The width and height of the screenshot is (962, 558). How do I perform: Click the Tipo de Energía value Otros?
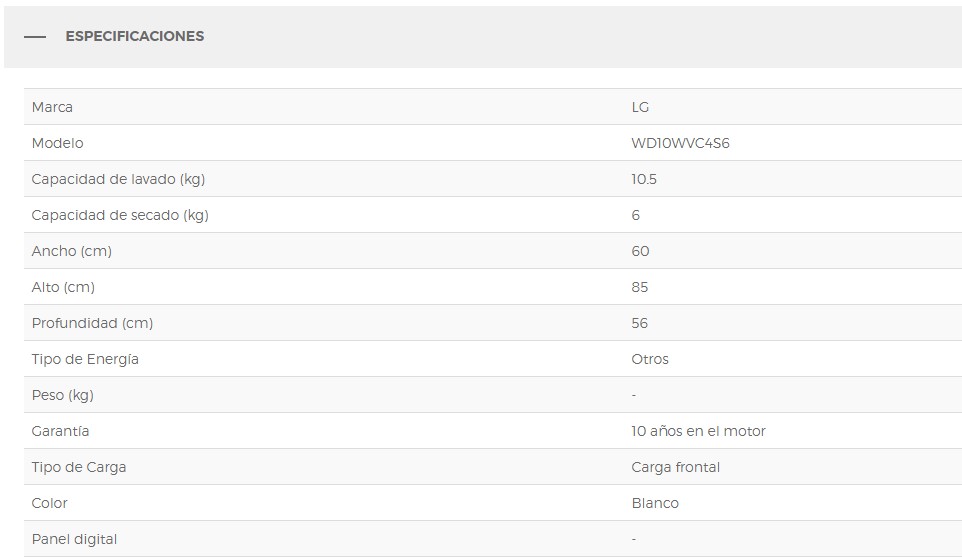tap(650, 359)
